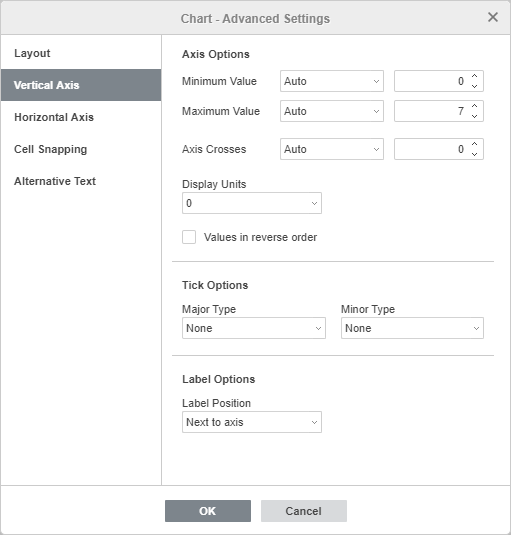Increase the Maximum Value with up arrow
This screenshot has height=535, width=511.
click(474, 106)
